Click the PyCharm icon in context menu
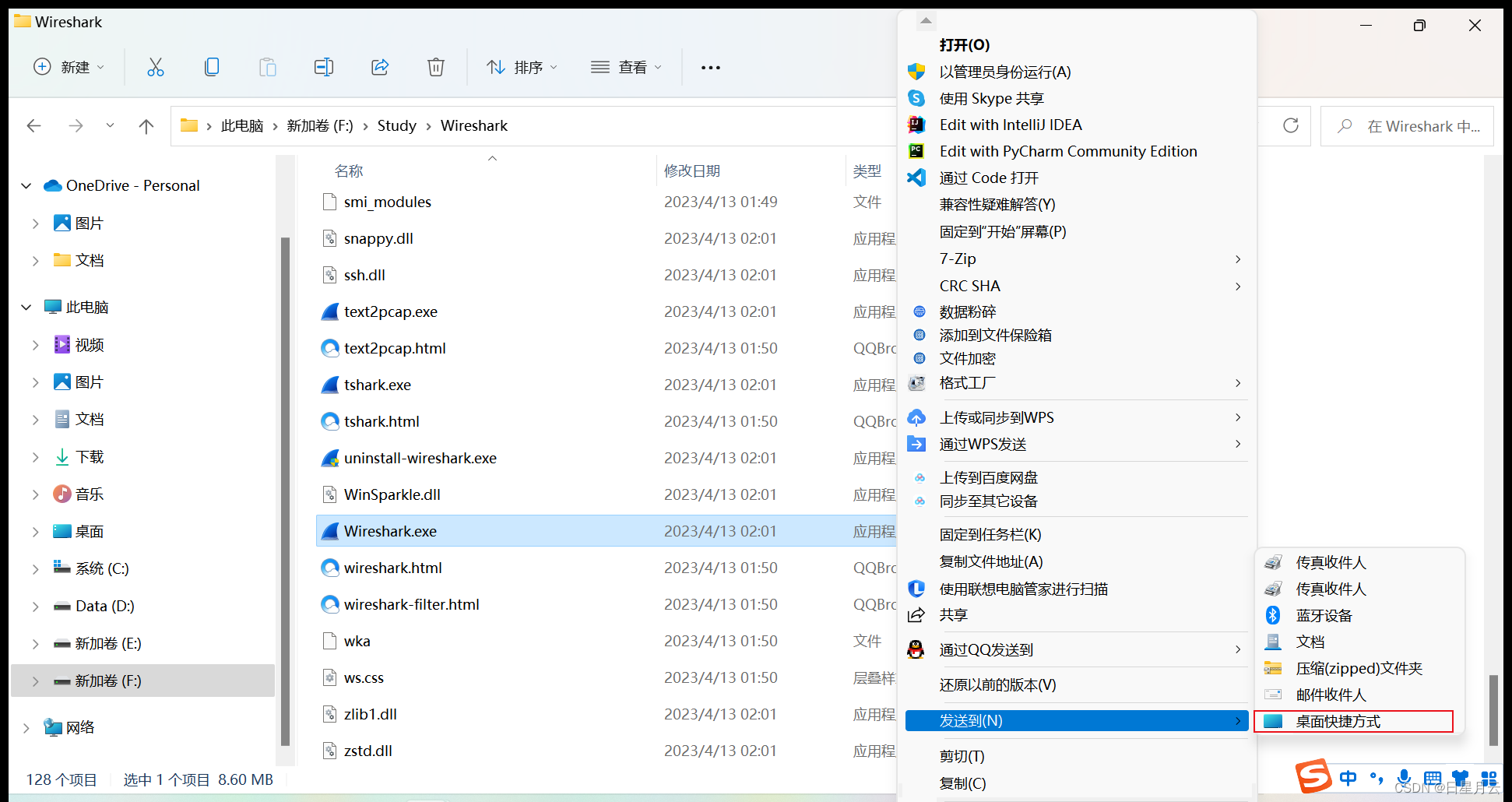1512x802 pixels. pyautogui.click(x=916, y=151)
